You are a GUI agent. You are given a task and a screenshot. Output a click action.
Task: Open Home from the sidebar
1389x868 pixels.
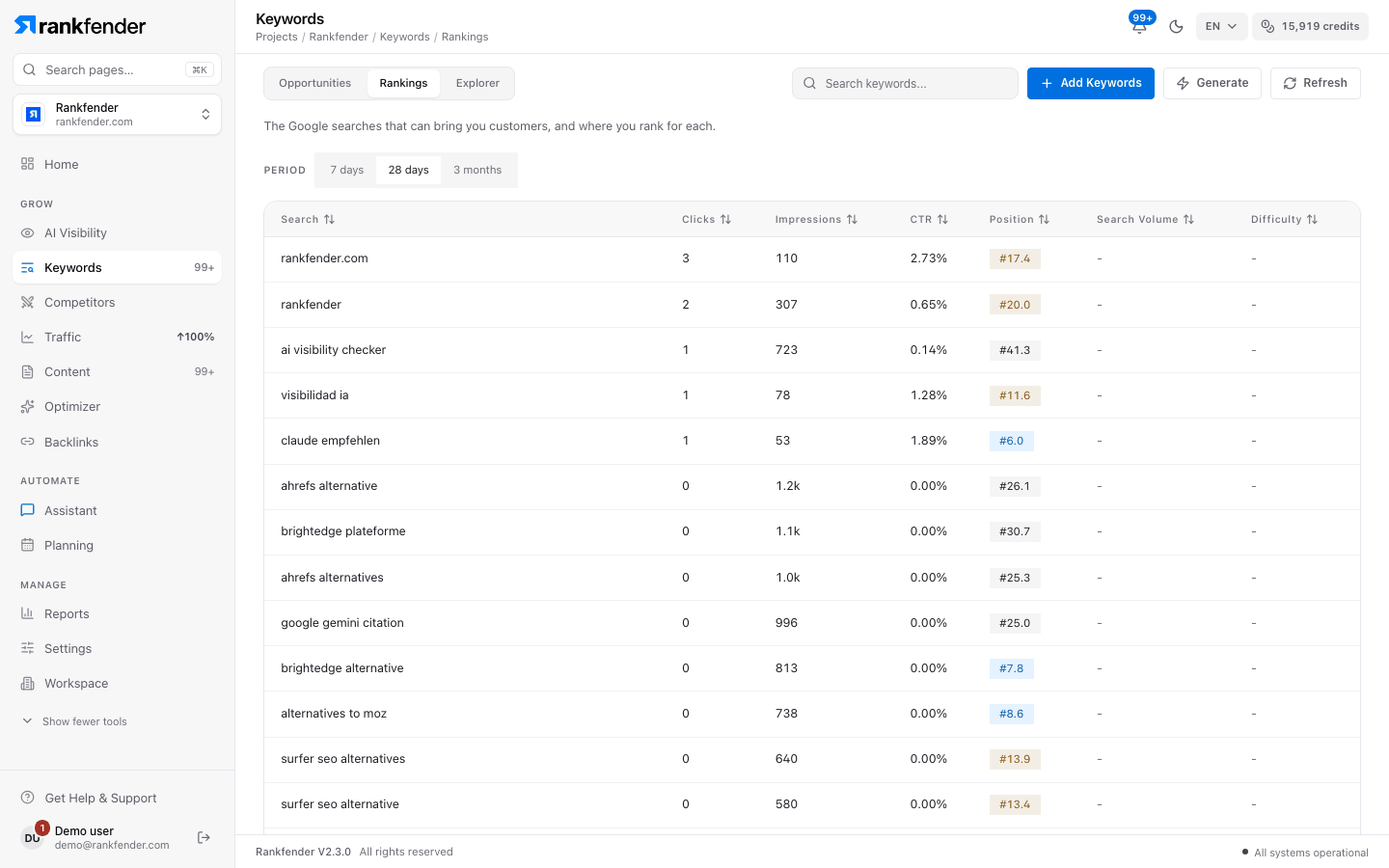point(117,164)
